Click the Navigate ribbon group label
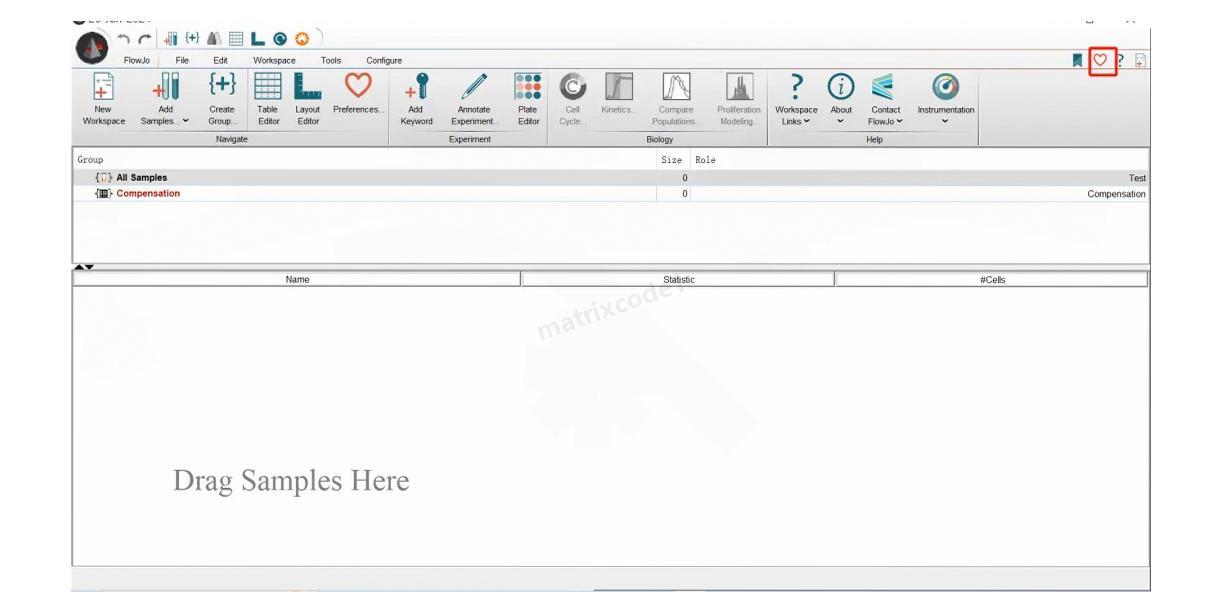Screen dimensions: 1222x613 pyautogui.click(x=232, y=139)
